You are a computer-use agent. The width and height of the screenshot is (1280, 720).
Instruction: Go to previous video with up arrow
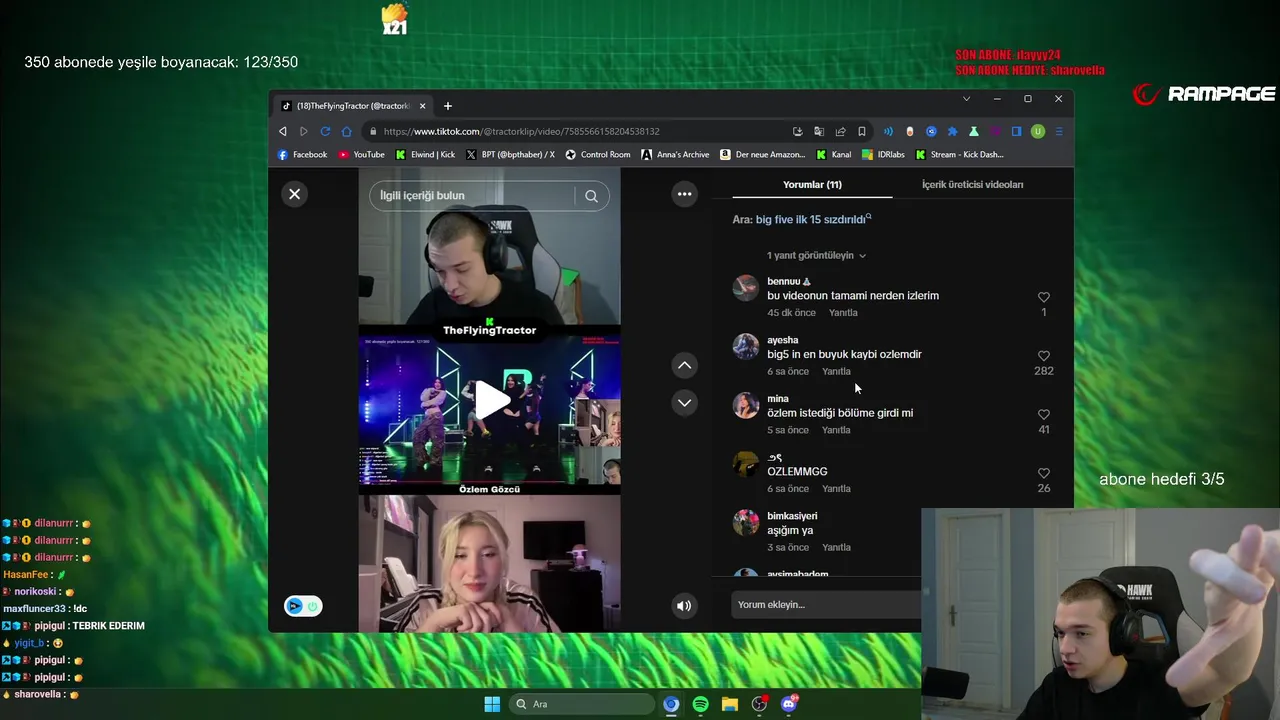[x=684, y=365]
